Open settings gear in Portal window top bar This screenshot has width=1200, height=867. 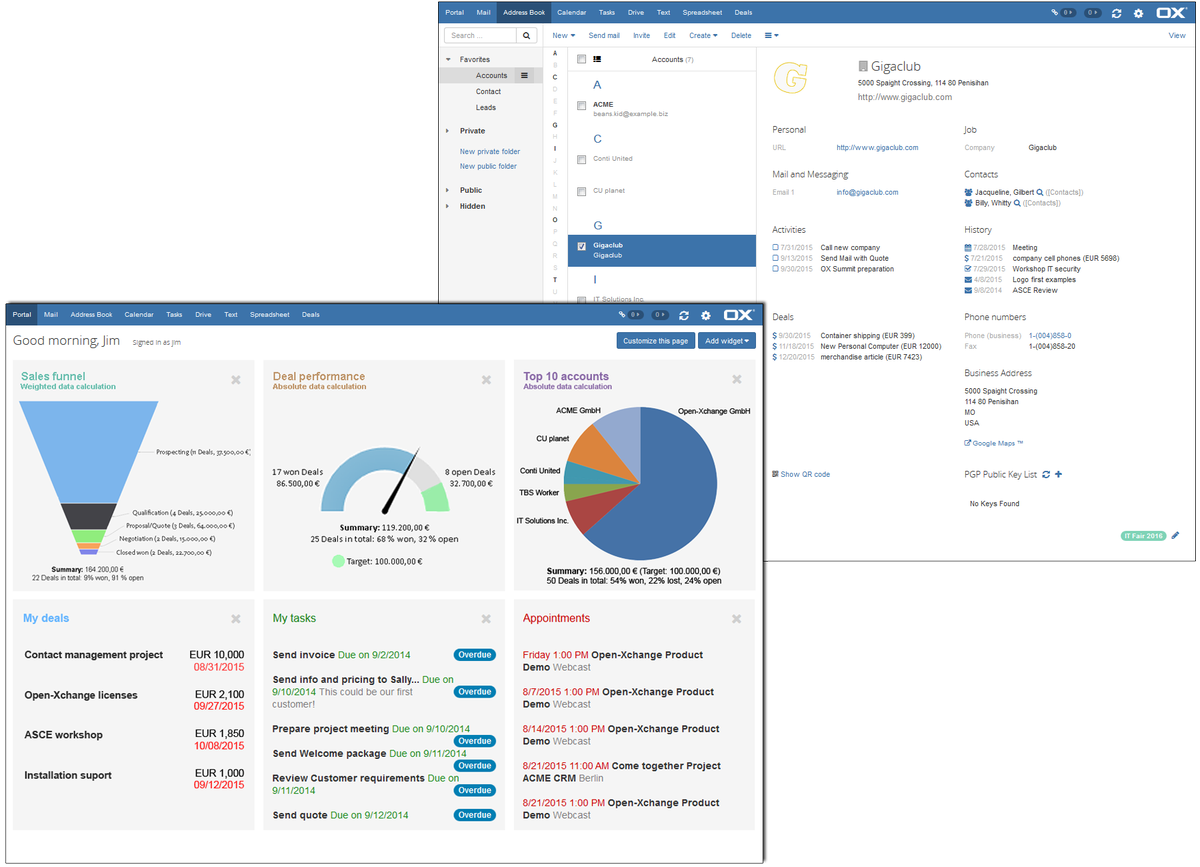pos(705,314)
